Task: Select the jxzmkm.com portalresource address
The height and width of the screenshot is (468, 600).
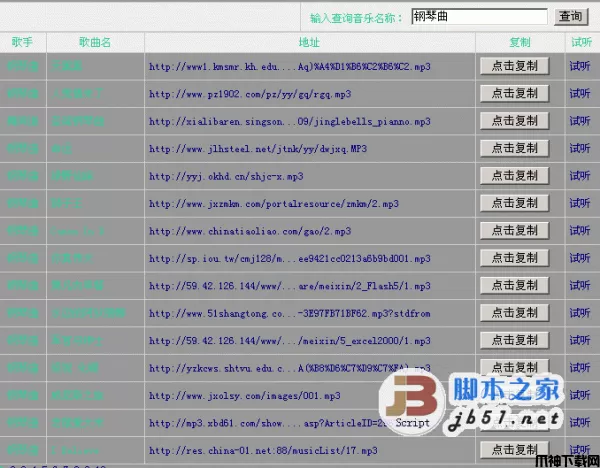Action: [x=274, y=204]
